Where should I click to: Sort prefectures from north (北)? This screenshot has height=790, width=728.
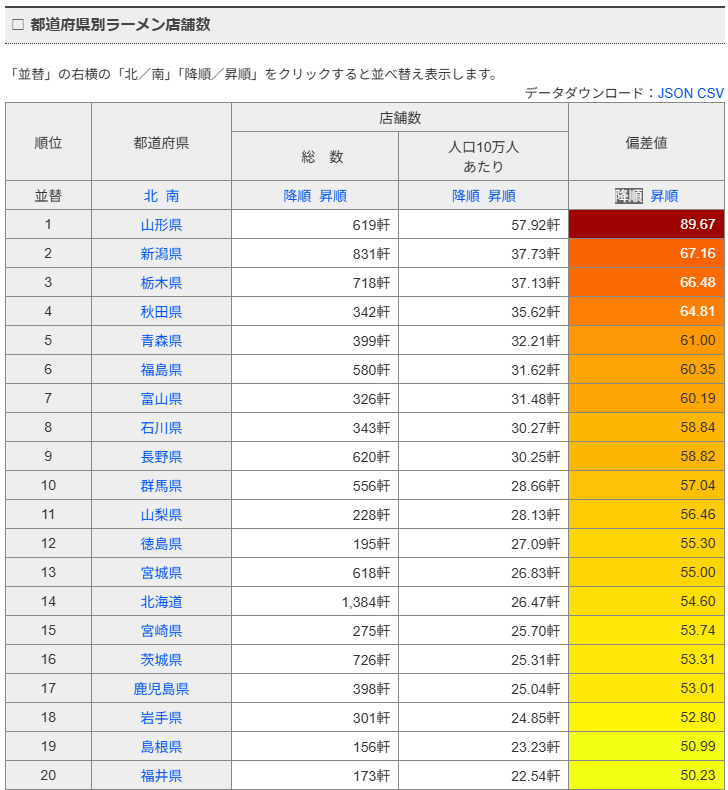point(151,195)
